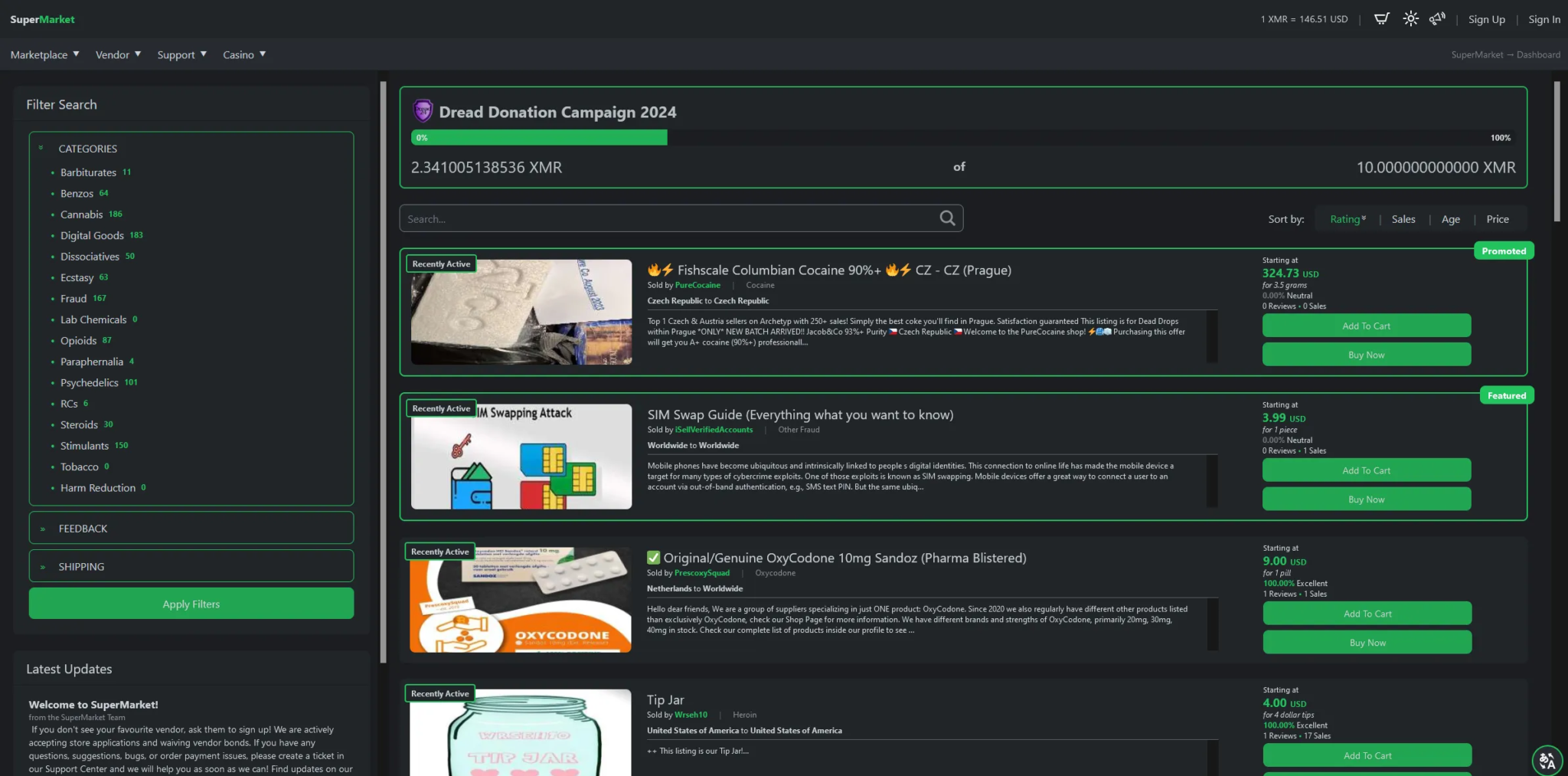This screenshot has width=1568, height=776.
Task: Open the Marketplace dropdown menu
Action: pos(44,55)
